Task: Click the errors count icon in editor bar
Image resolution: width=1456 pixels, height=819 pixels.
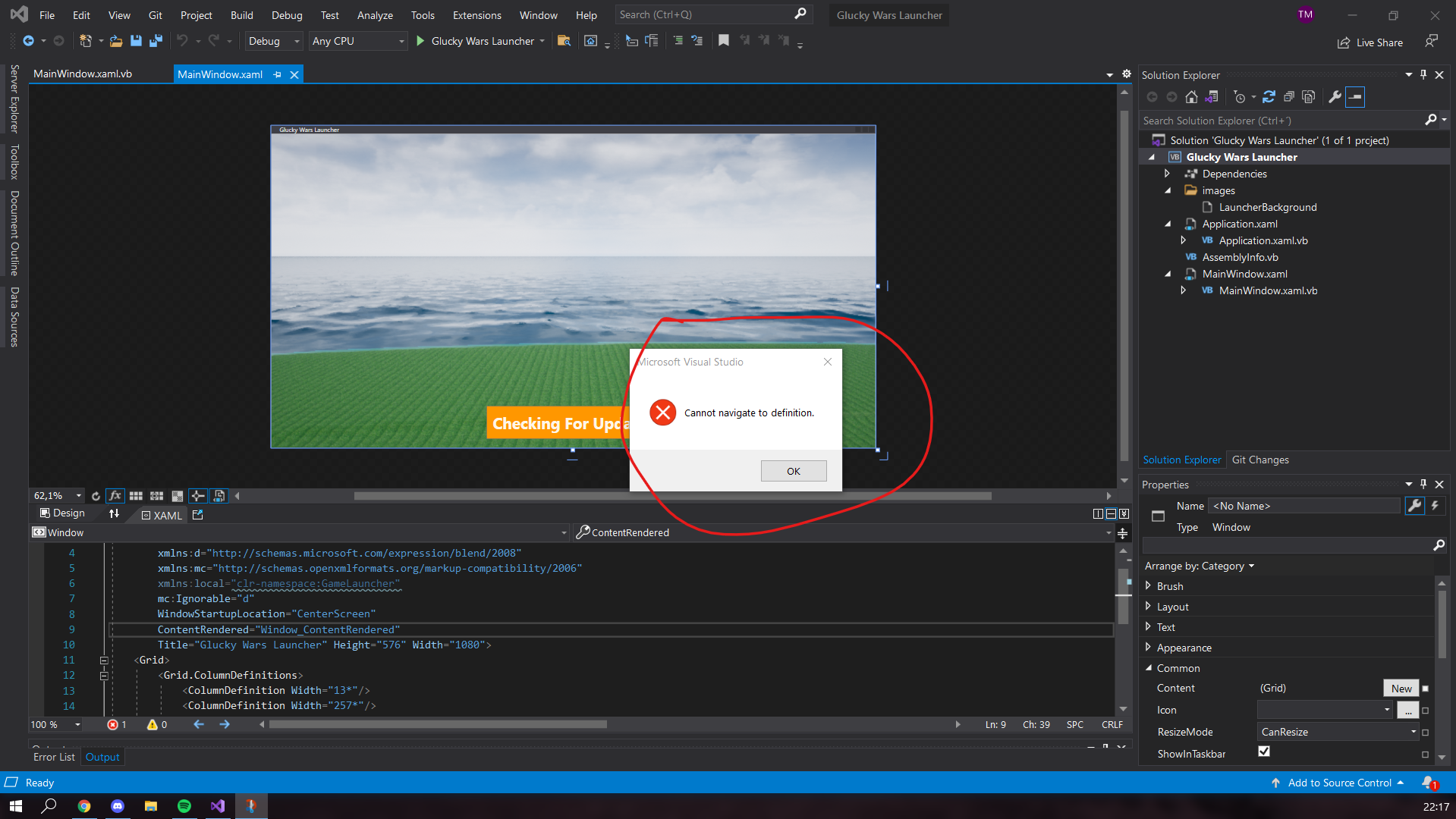Action: tap(113, 725)
